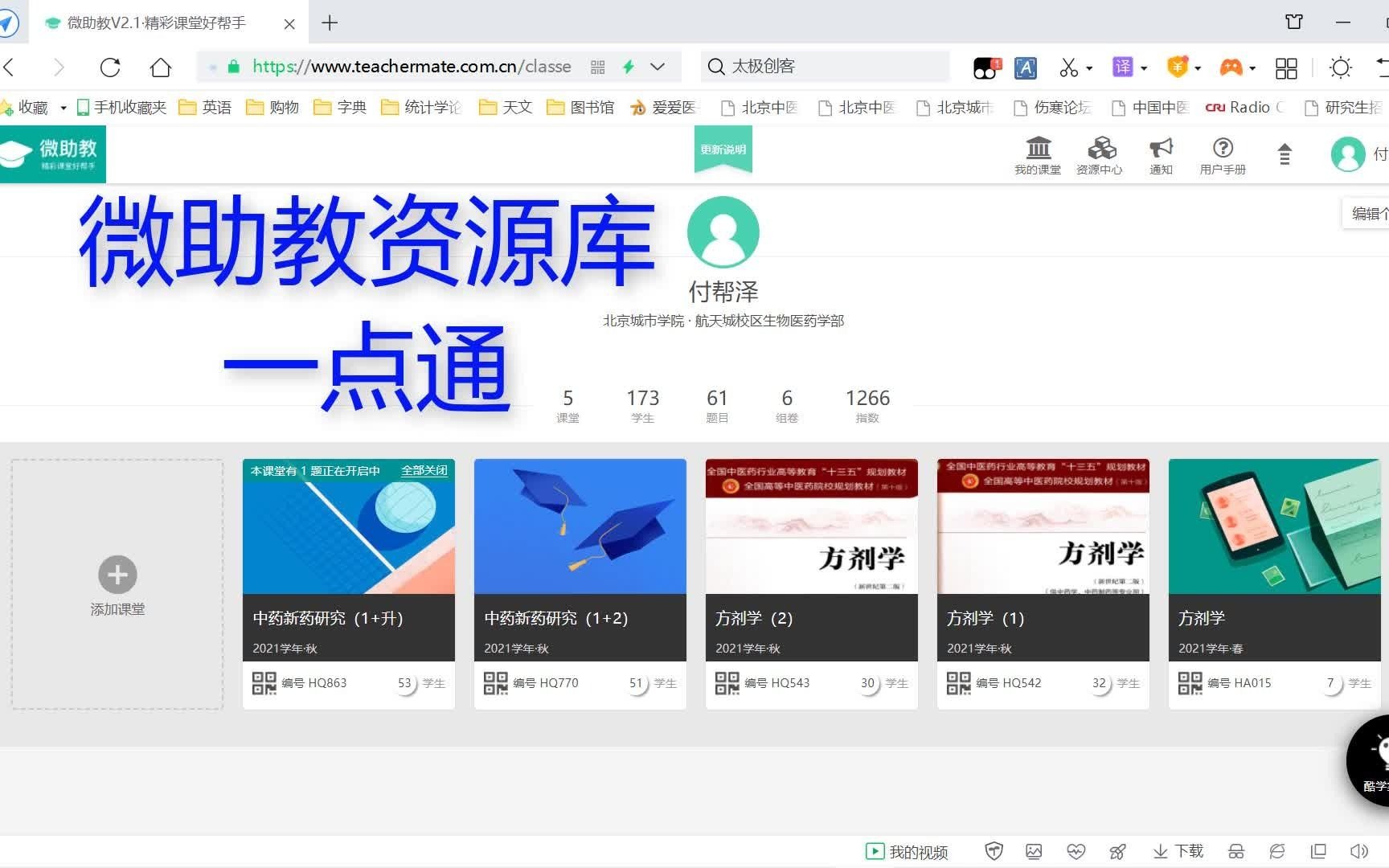Click the 太极创客 search box

[x=826, y=67]
